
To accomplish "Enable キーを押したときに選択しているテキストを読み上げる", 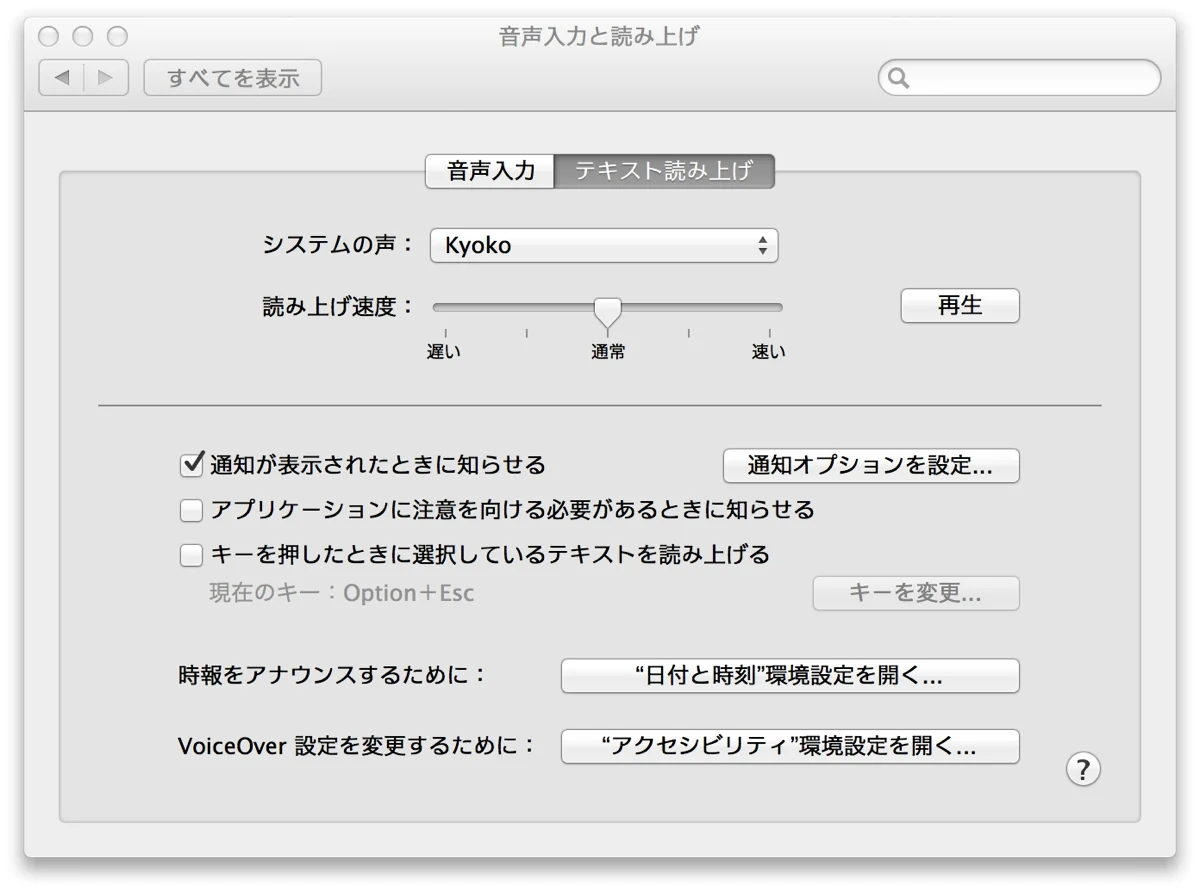I will coord(191,555).
